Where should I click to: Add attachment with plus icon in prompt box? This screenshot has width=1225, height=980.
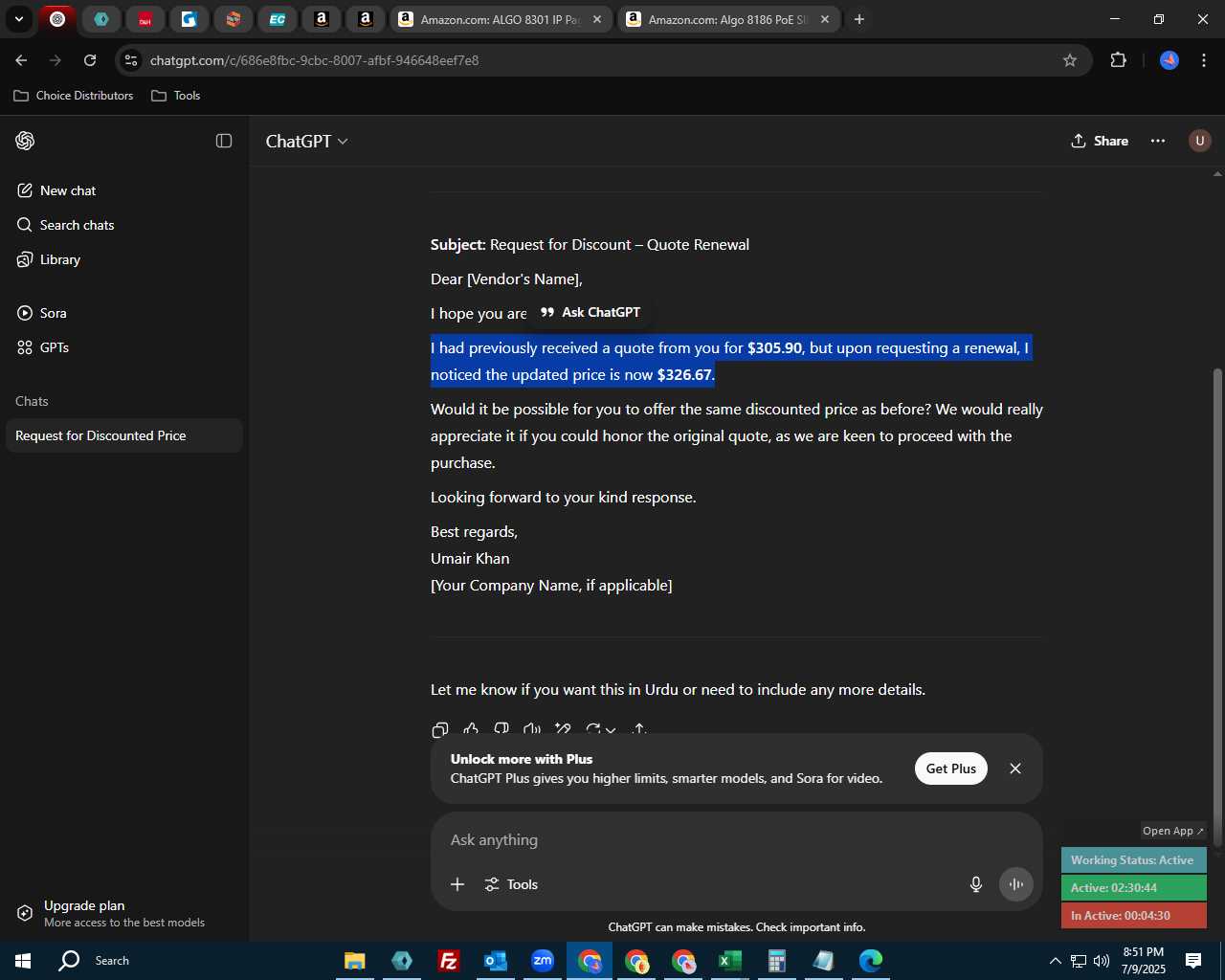pyautogui.click(x=457, y=884)
